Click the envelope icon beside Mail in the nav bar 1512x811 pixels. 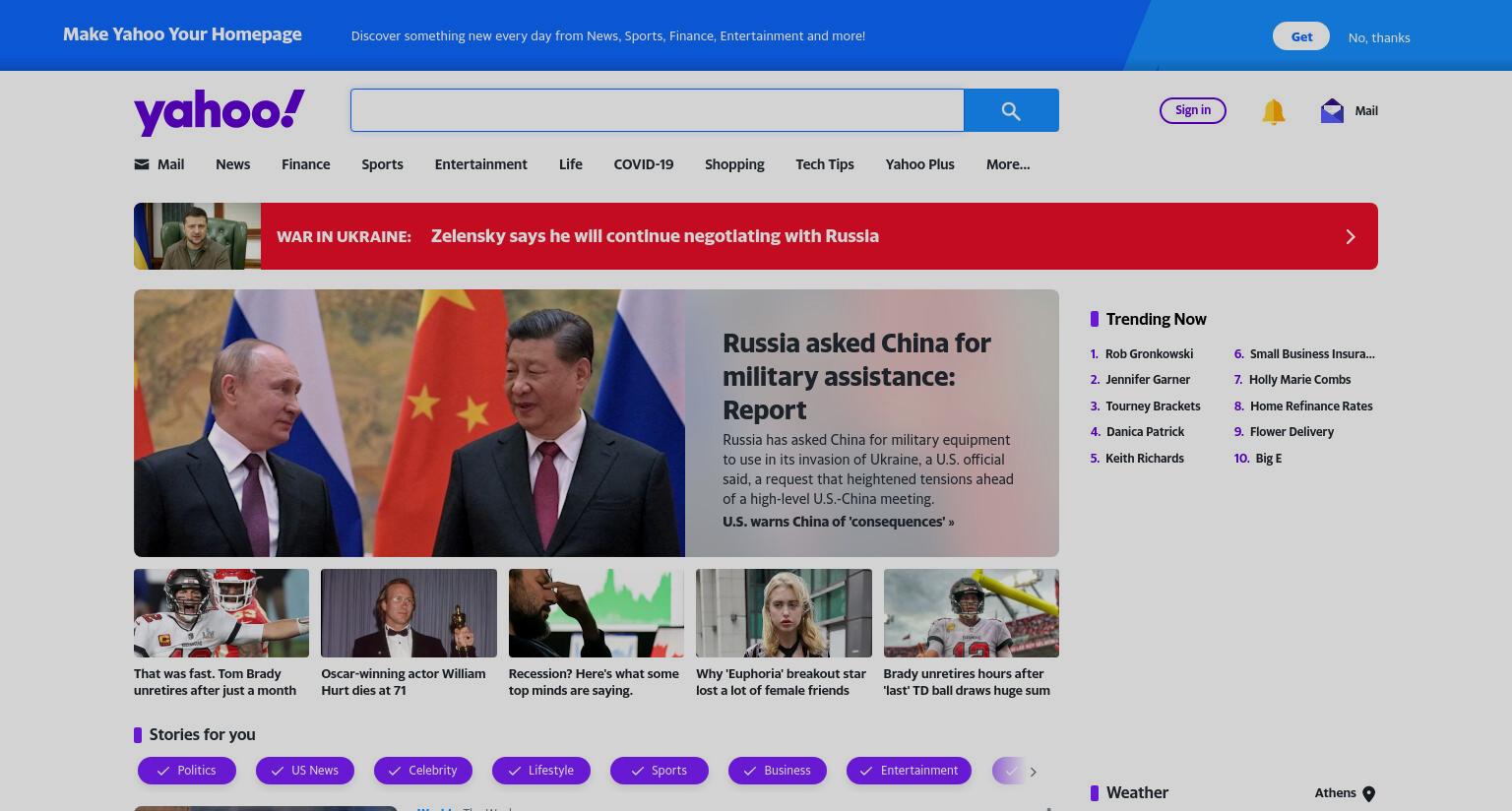coord(142,164)
